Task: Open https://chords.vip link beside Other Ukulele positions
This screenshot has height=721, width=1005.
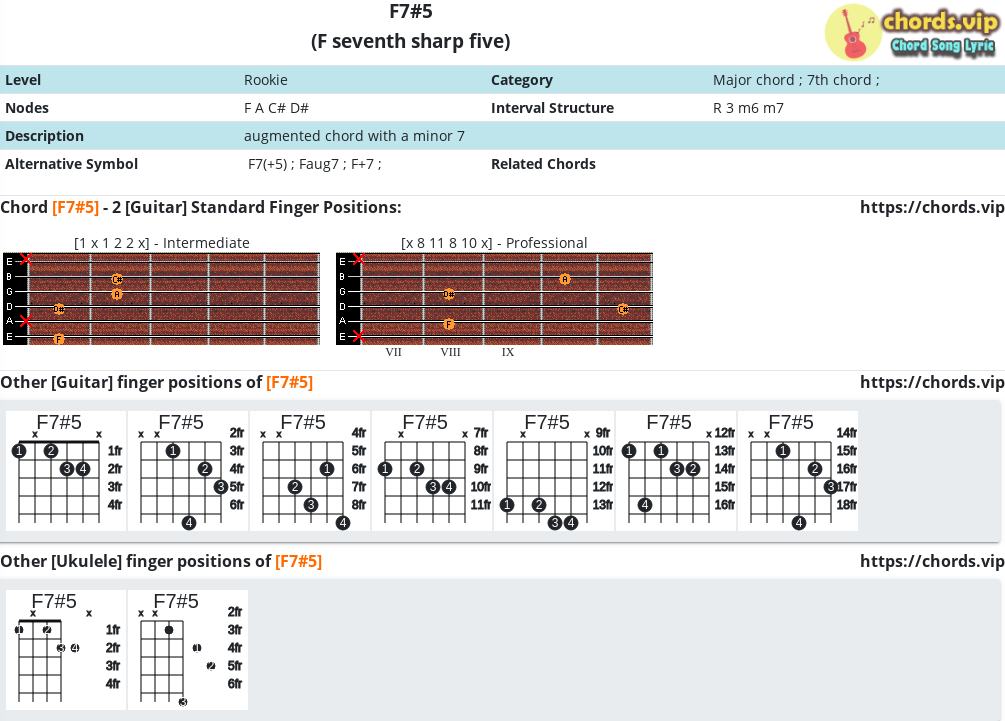Action: (x=932, y=561)
